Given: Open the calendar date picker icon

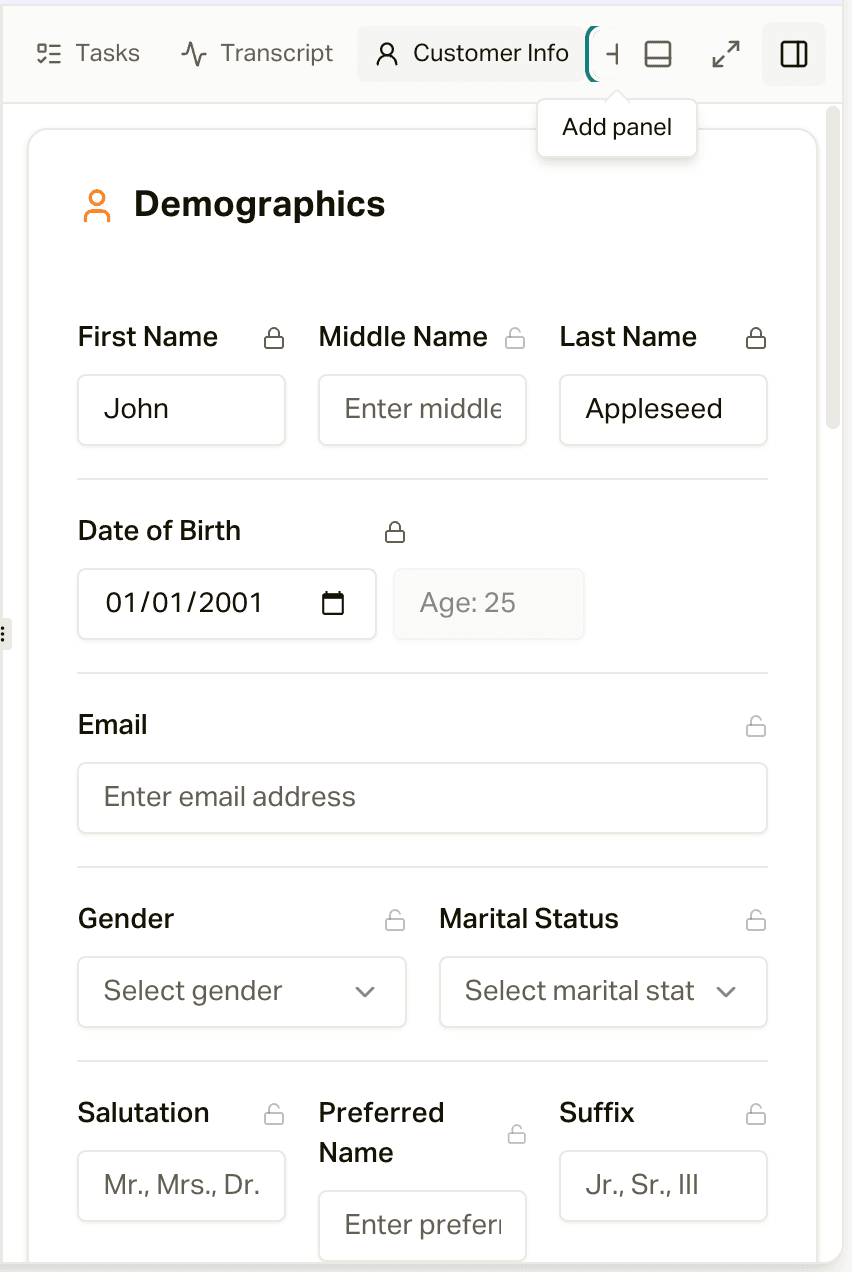Looking at the screenshot, I should pos(333,603).
